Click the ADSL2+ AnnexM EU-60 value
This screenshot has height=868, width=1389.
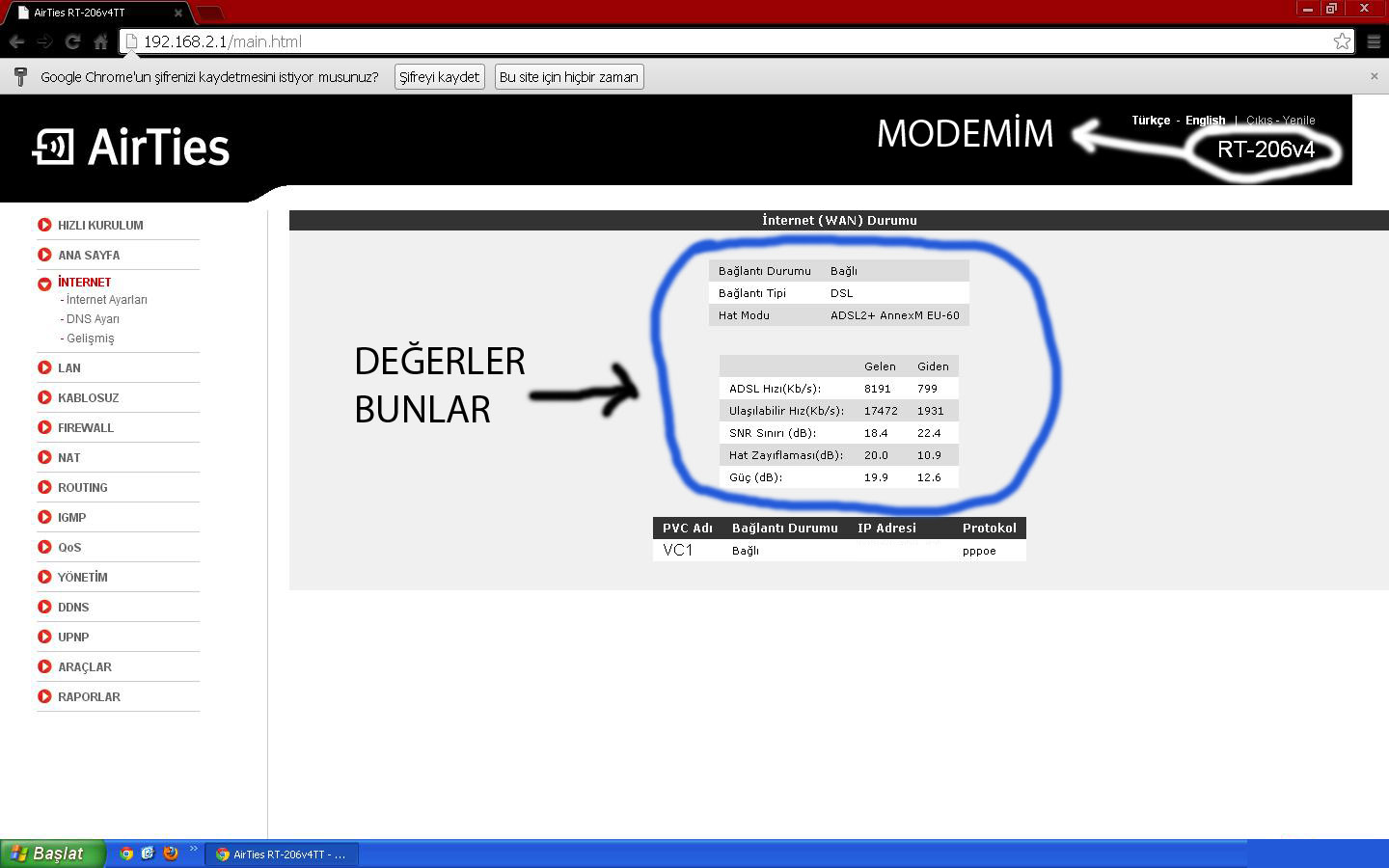[895, 315]
